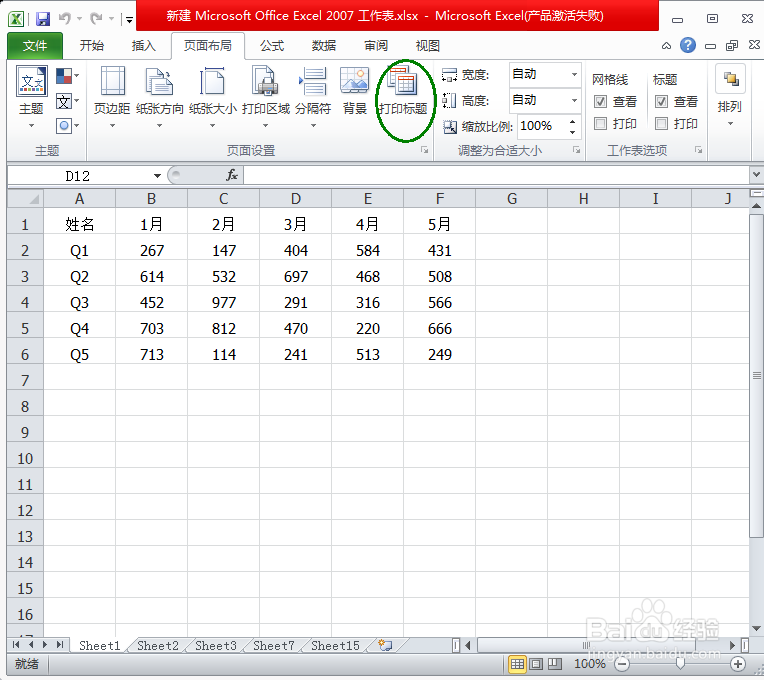The height and width of the screenshot is (680, 764).
Task: Switch to Insert (插入) tab
Action: 144,46
